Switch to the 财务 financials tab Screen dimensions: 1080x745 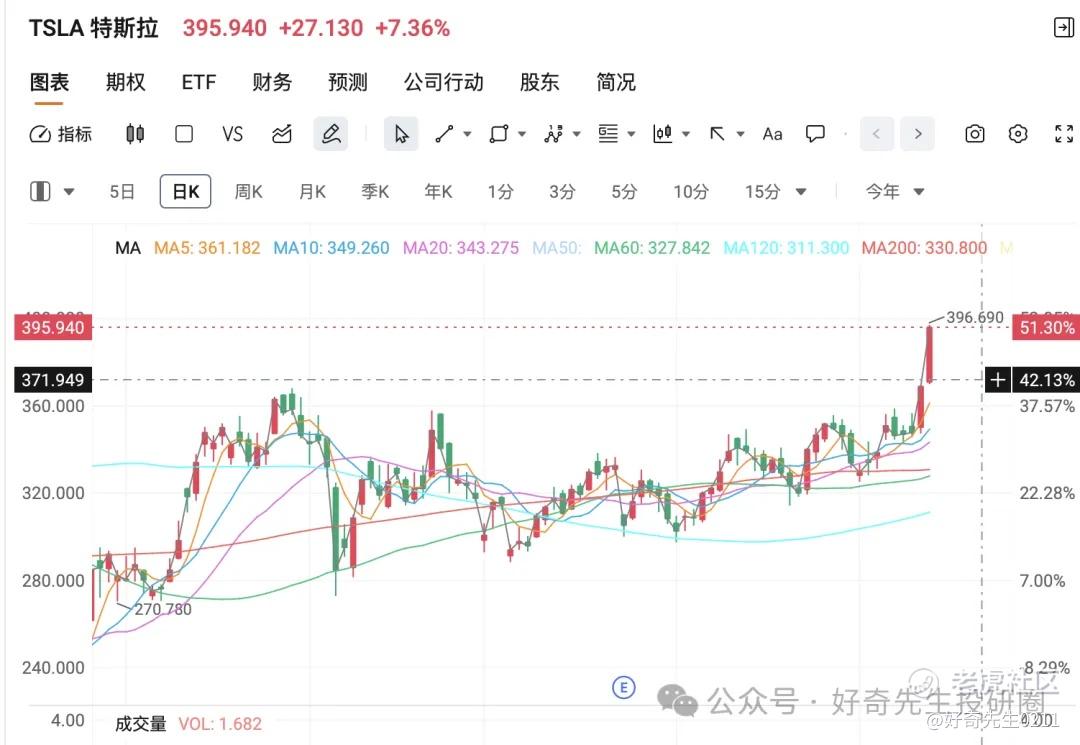click(x=272, y=83)
